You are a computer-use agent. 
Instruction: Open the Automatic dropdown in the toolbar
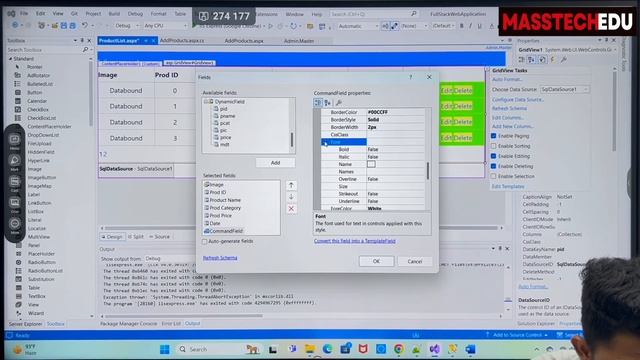[x=358, y=26]
